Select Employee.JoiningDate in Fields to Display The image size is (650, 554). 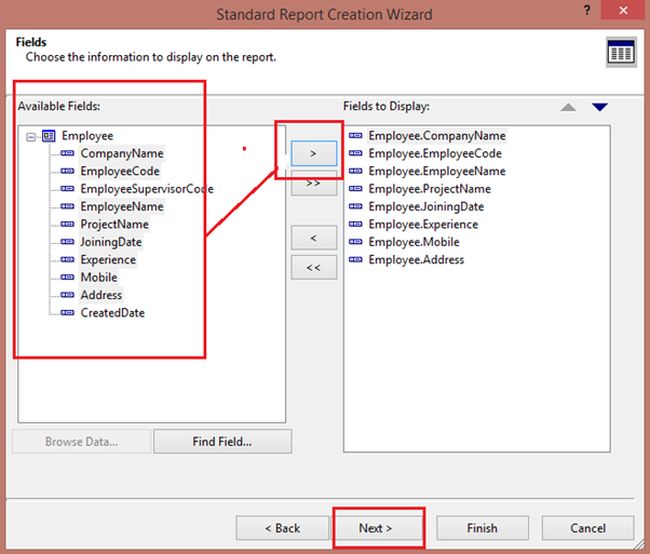(x=426, y=207)
